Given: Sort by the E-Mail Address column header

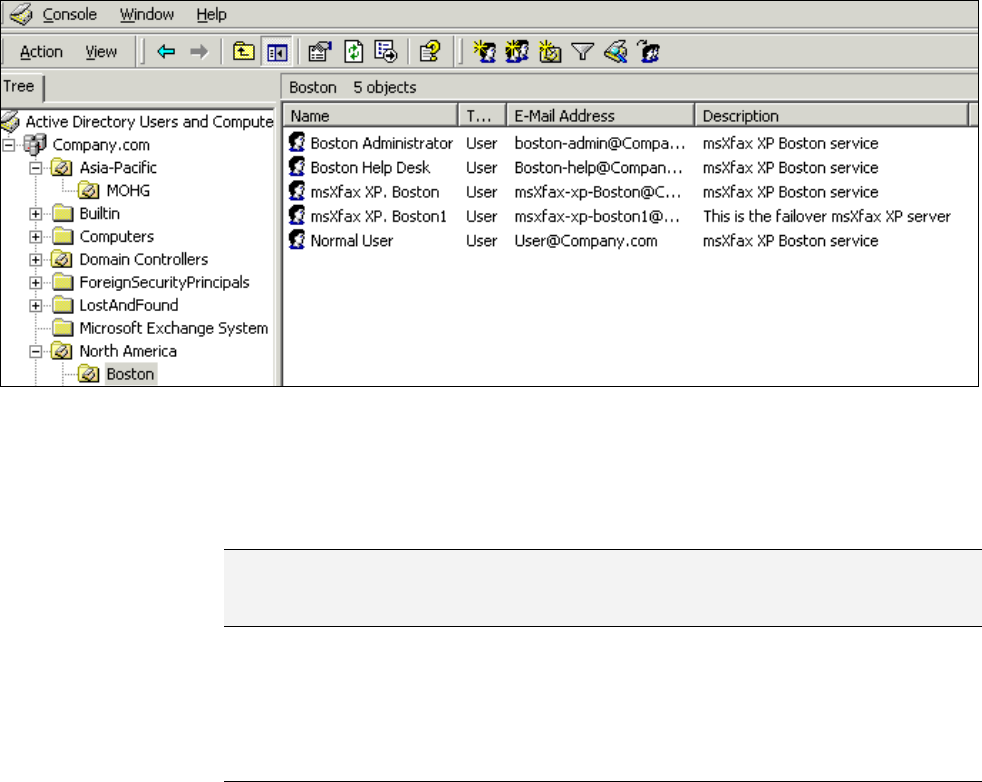Looking at the screenshot, I should click(601, 116).
